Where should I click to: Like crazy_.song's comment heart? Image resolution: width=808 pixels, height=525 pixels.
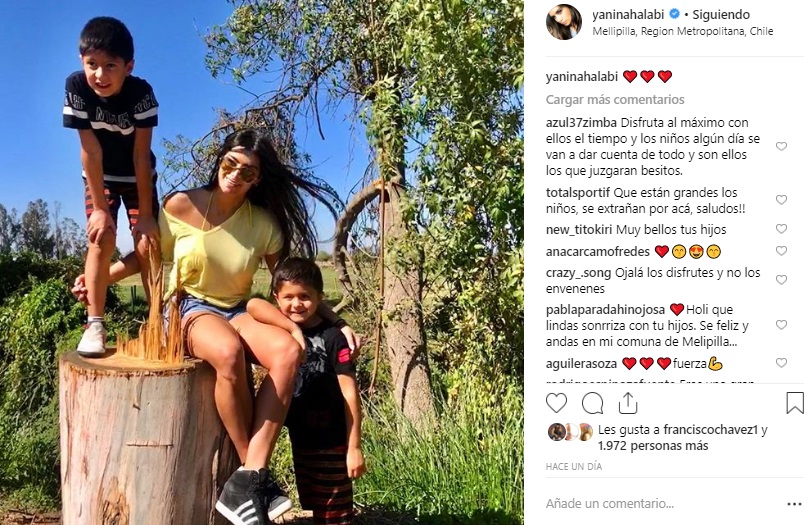click(782, 280)
